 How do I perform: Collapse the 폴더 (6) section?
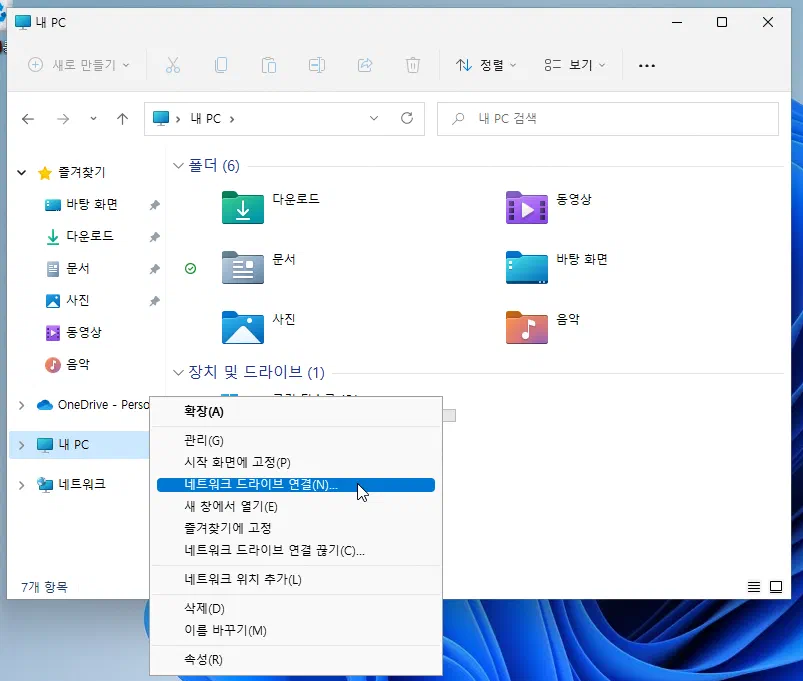(x=178, y=165)
